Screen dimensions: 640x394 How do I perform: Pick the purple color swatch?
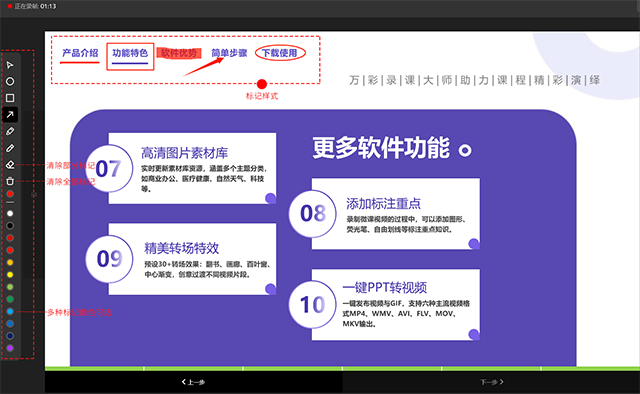click(x=10, y=348)
